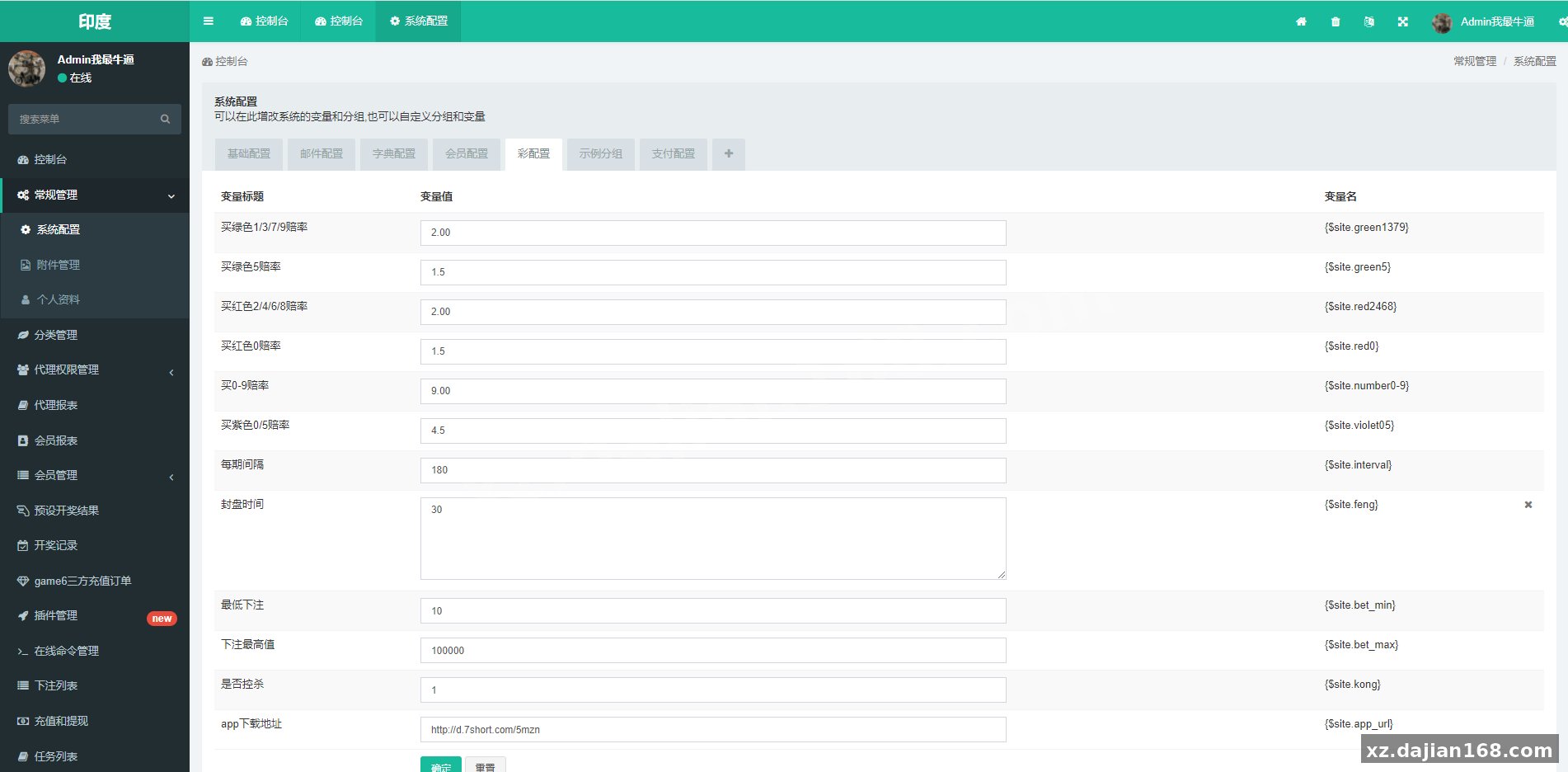
Task: Edit the 买0-9赔率 value field
Action: (x=713, y=391)
